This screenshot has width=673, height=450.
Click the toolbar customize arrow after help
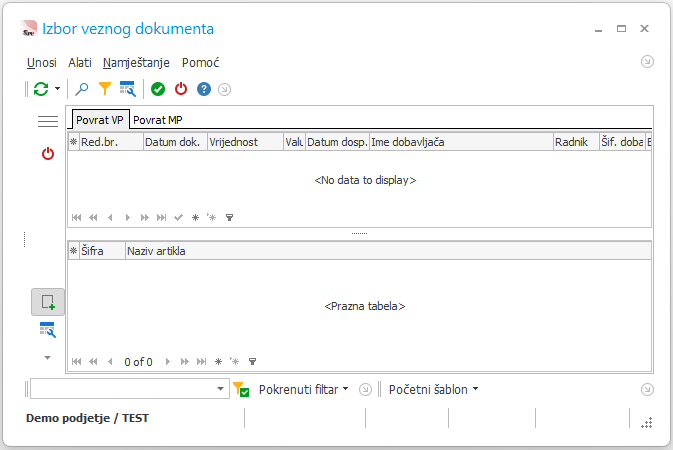(x=224, y=89)
